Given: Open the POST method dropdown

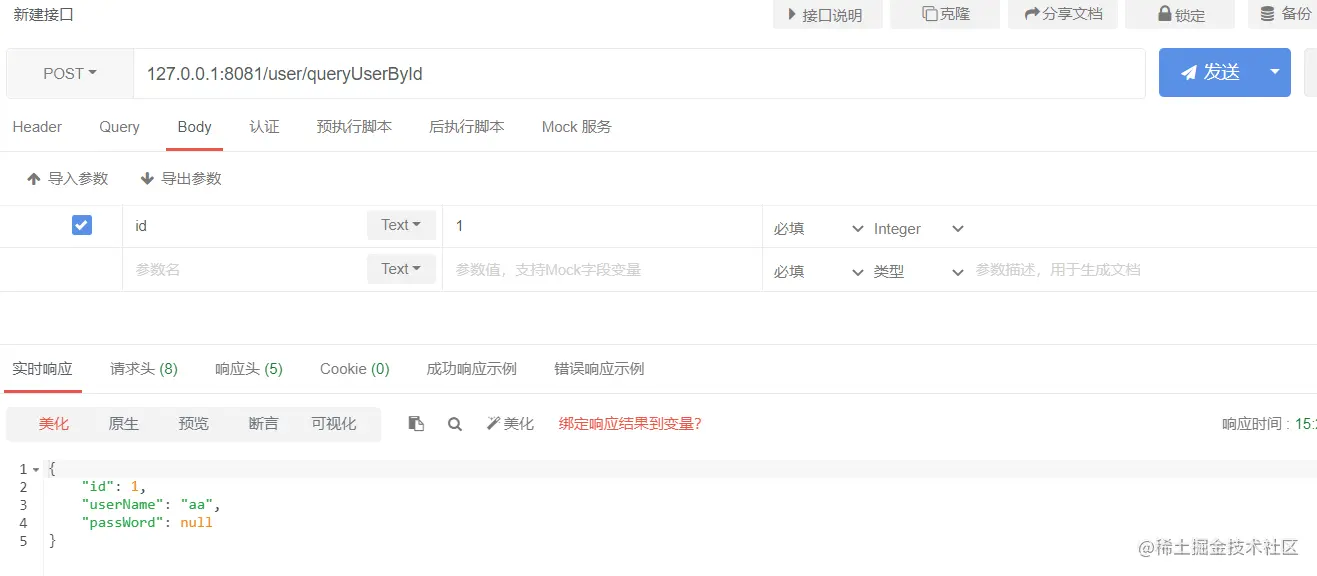Looking at the screenshot, I should 68,72.
